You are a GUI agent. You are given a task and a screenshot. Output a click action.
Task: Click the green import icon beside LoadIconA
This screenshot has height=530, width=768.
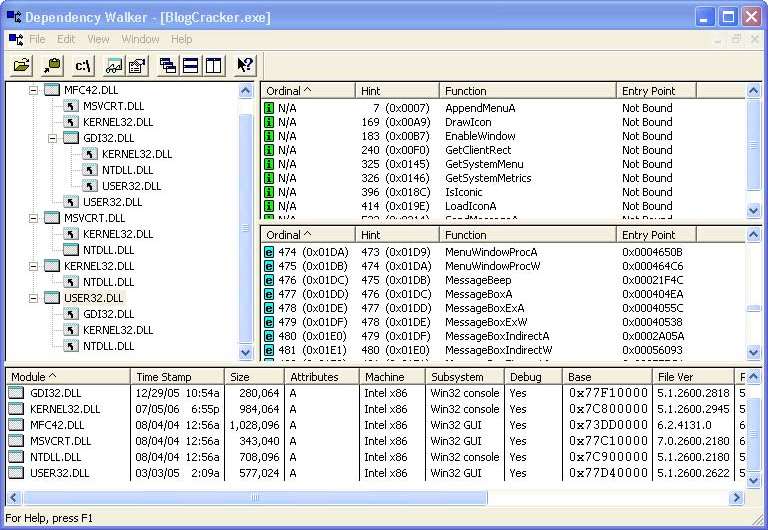click(x=269, y=206)
